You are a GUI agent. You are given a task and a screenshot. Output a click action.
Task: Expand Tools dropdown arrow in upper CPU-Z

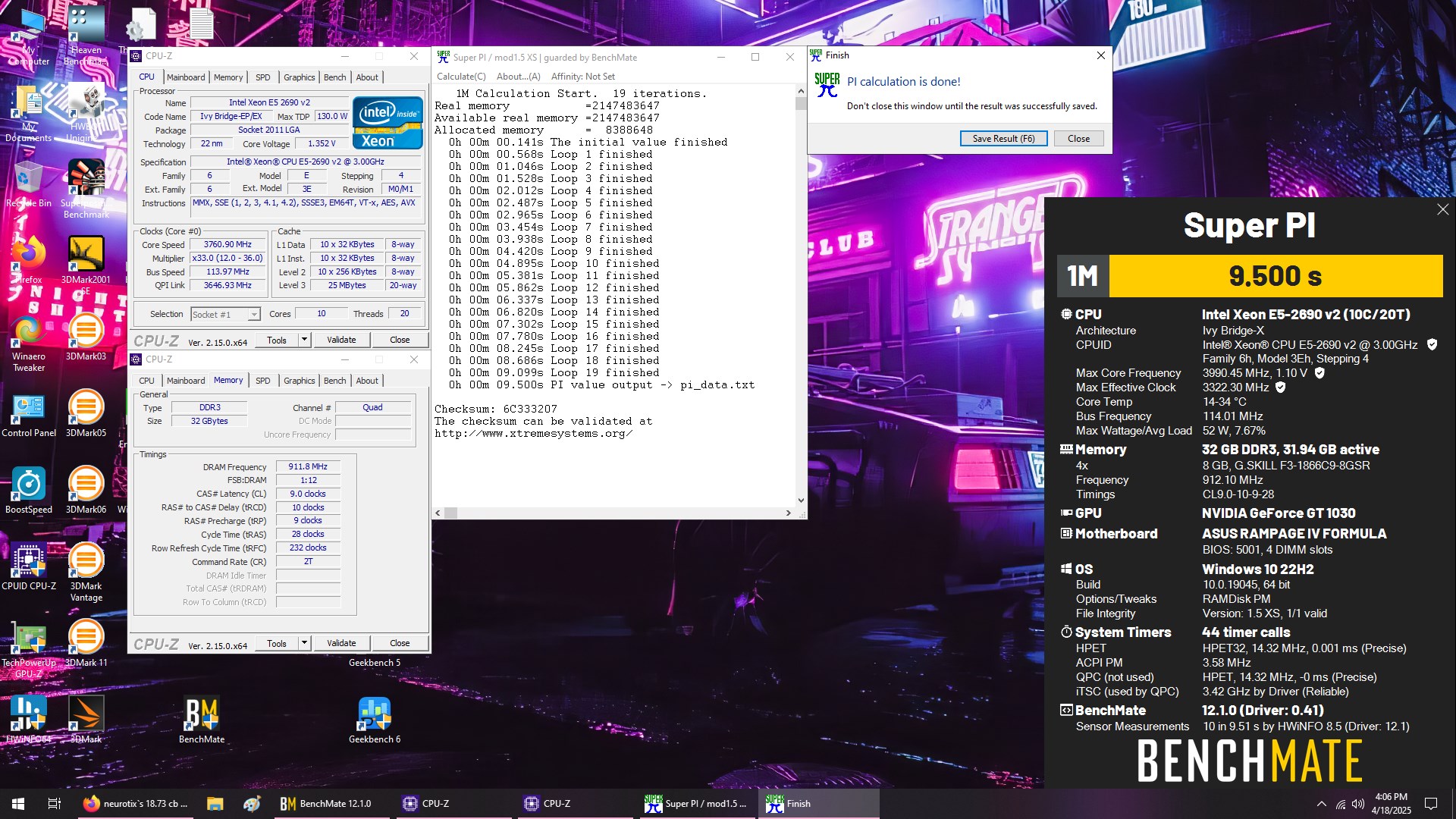(304, 340)
